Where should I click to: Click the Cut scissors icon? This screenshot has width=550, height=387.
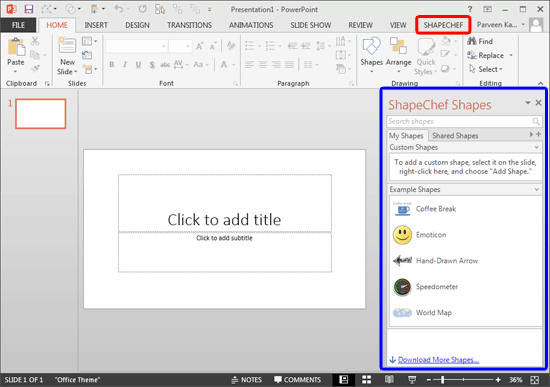pyautogui.click(x=35, y=41)
